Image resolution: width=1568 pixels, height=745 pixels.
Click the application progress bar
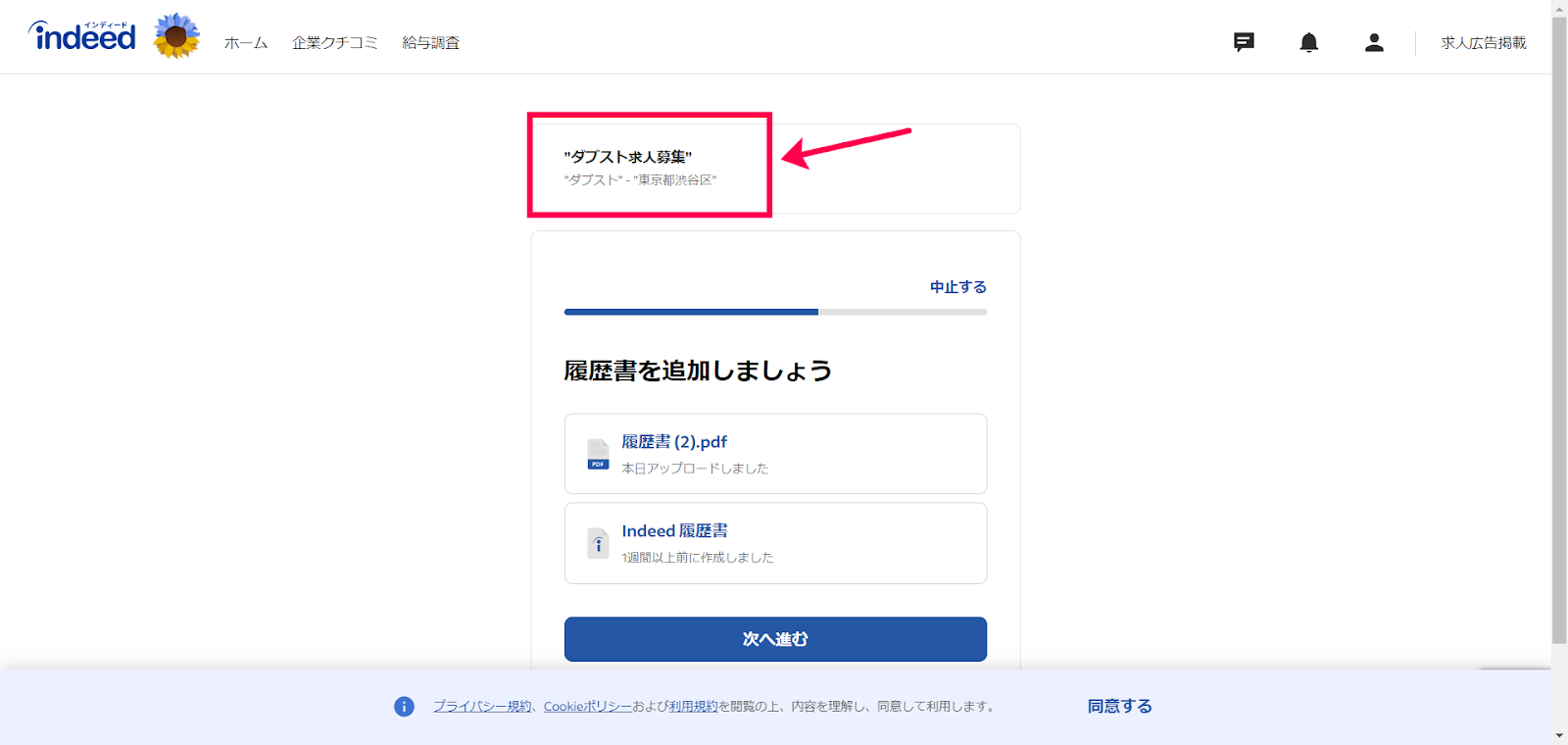[x=775, y=312]
